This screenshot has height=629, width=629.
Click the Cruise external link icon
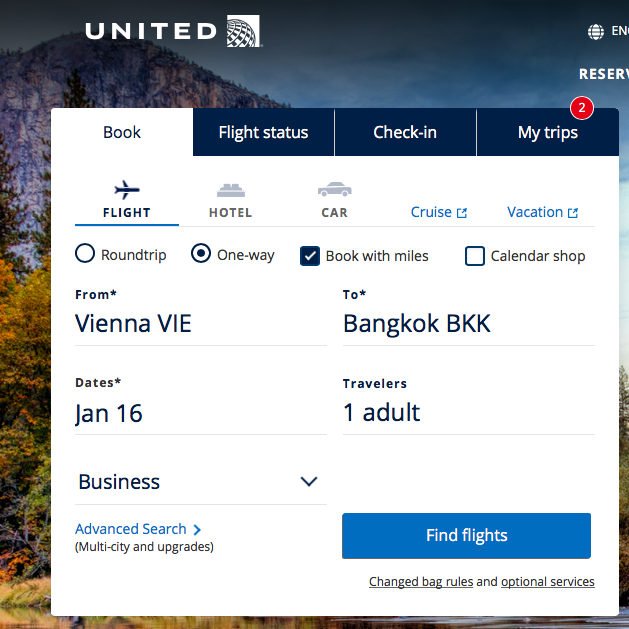click(x=462, y=213)
